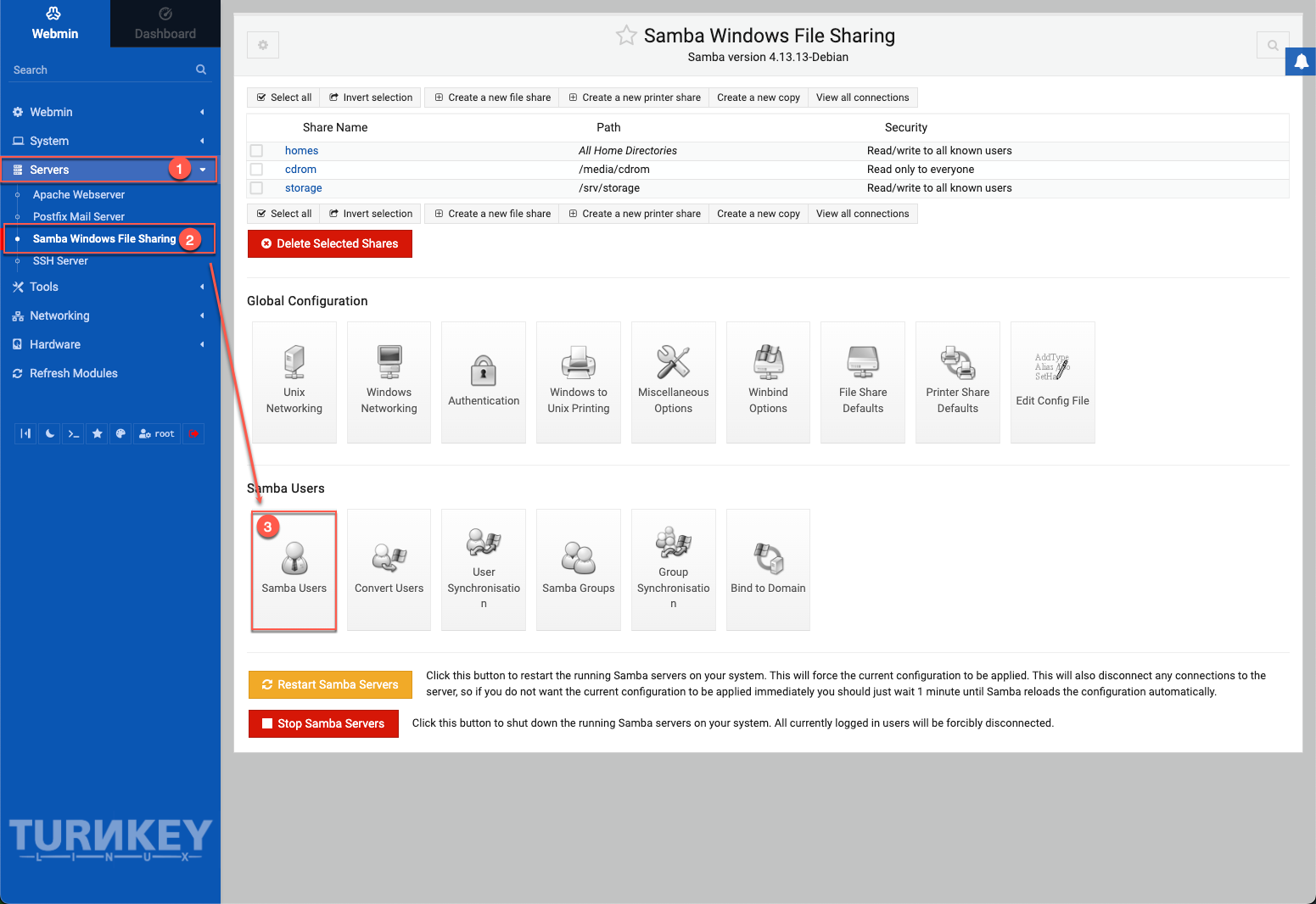Open Windows to Unix Printing options
The height and width of the screenshot is (904, 1316).
(x=578, y=382)
